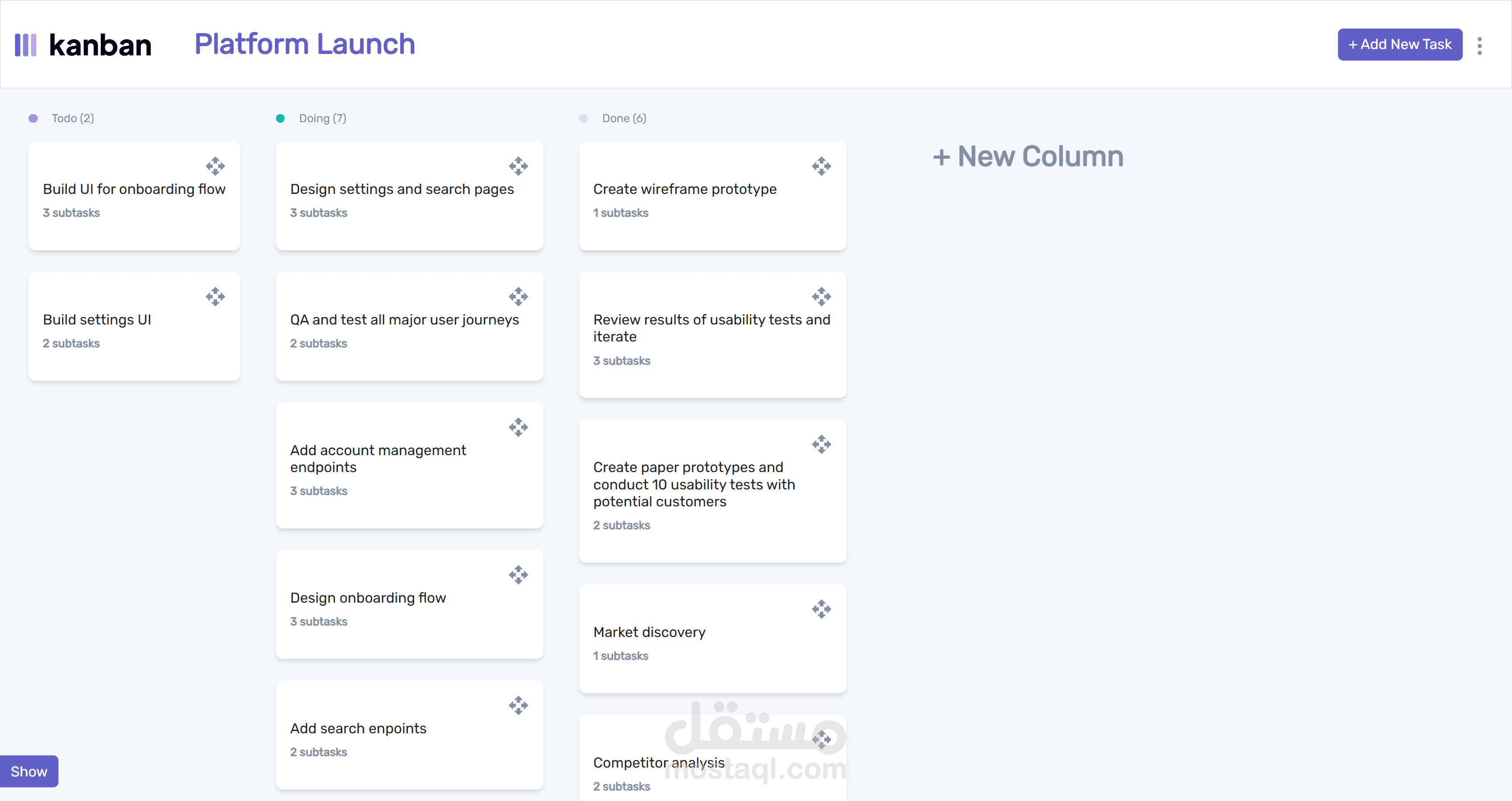Viewport: 1512px width, 801px height.
Task: Click move icon on Market discovery card
Action: click(x=821, y=609)
